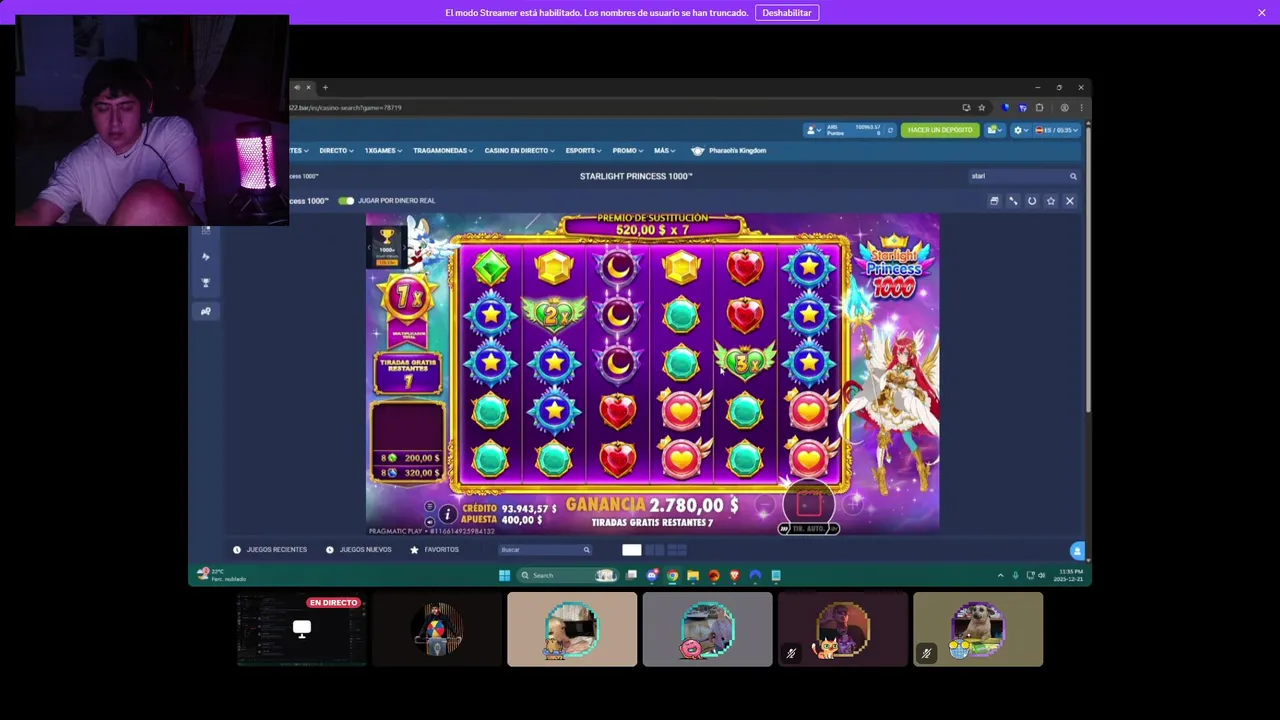Stop the spin with the red button
1280x720 pixels.
[809, 504]
